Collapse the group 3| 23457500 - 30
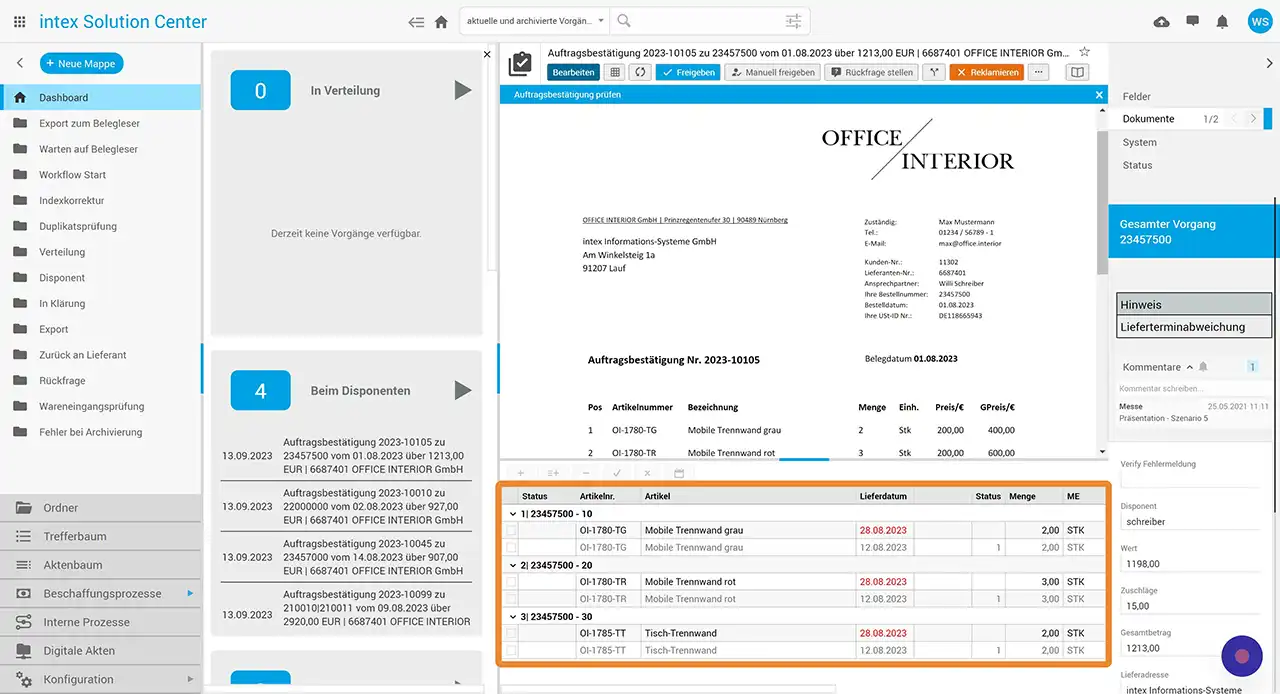1280x694 pixels. click(x=513, y=616)
